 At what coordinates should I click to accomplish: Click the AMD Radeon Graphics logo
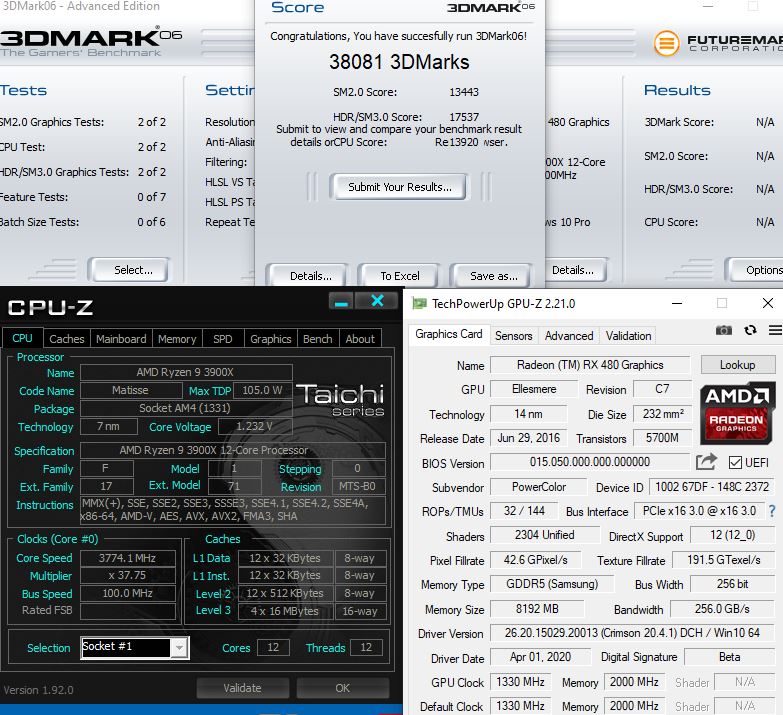point(737,413)
